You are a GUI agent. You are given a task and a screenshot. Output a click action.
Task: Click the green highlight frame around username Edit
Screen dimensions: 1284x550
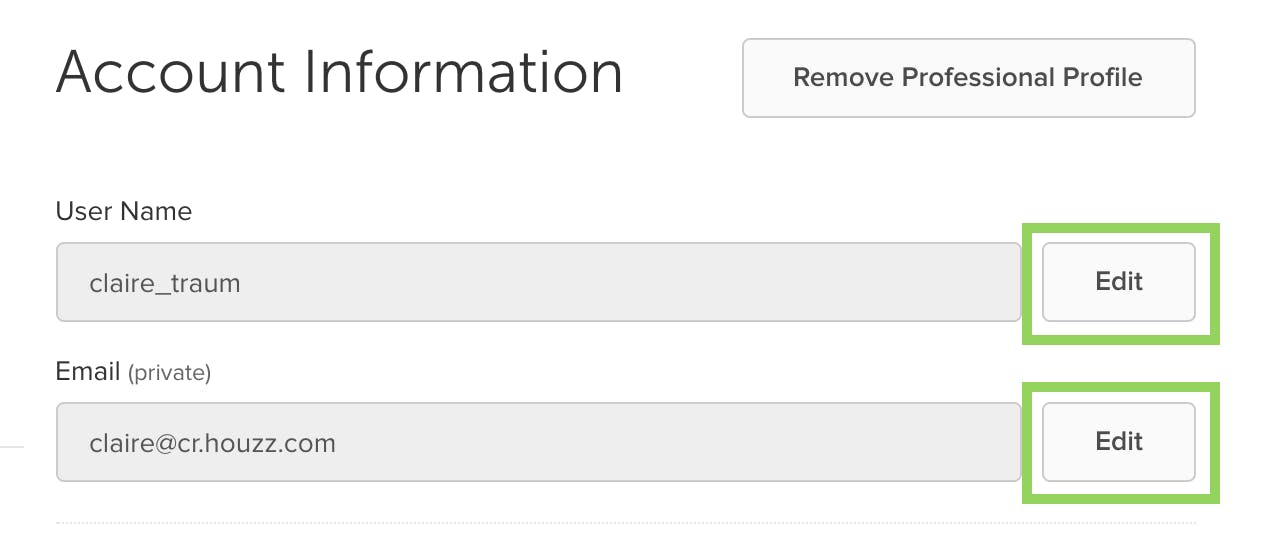click(1120, 229)
